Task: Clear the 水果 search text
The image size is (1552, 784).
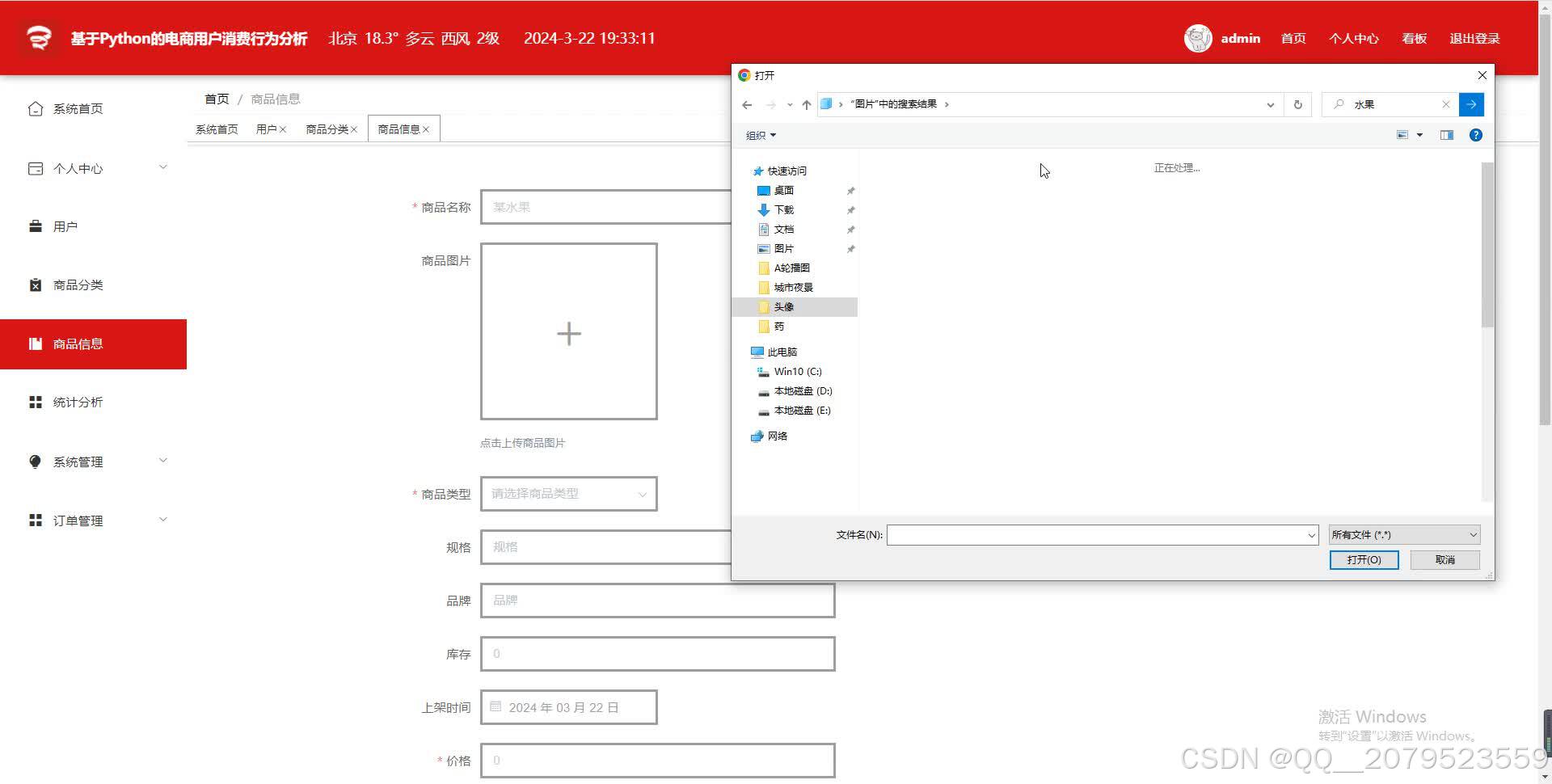Action: pos(1446,104)
